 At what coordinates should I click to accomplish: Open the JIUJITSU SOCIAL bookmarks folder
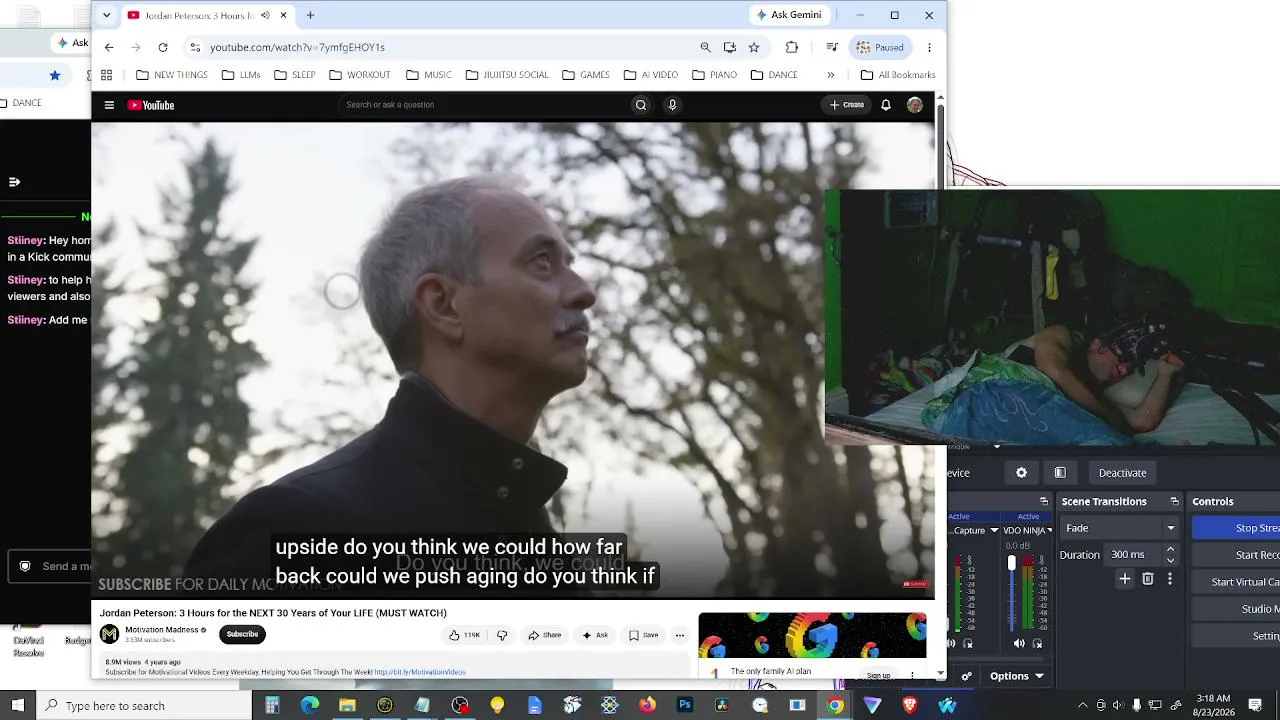(507, 75)
